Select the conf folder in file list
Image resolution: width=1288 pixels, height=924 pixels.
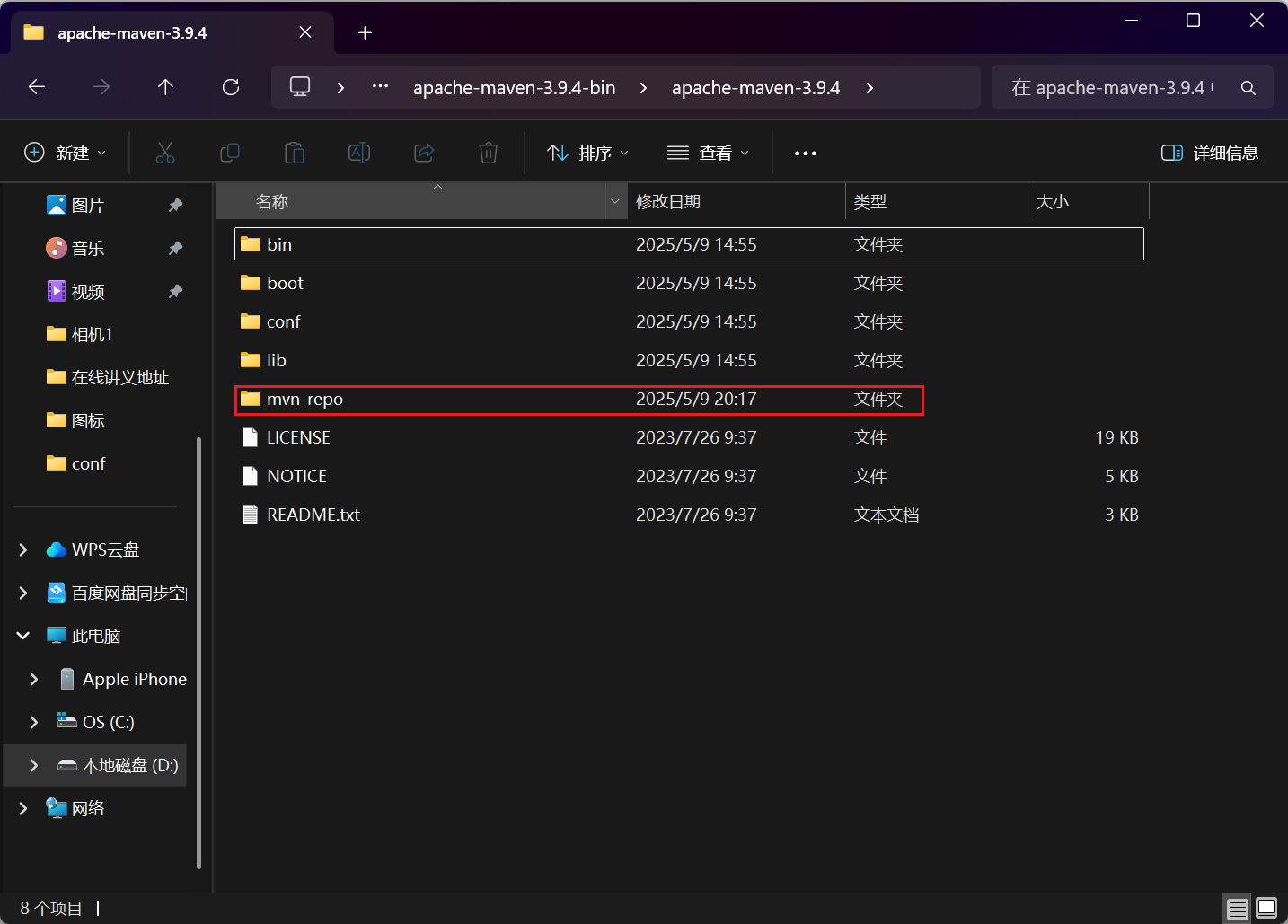click(x=689, y=321)
